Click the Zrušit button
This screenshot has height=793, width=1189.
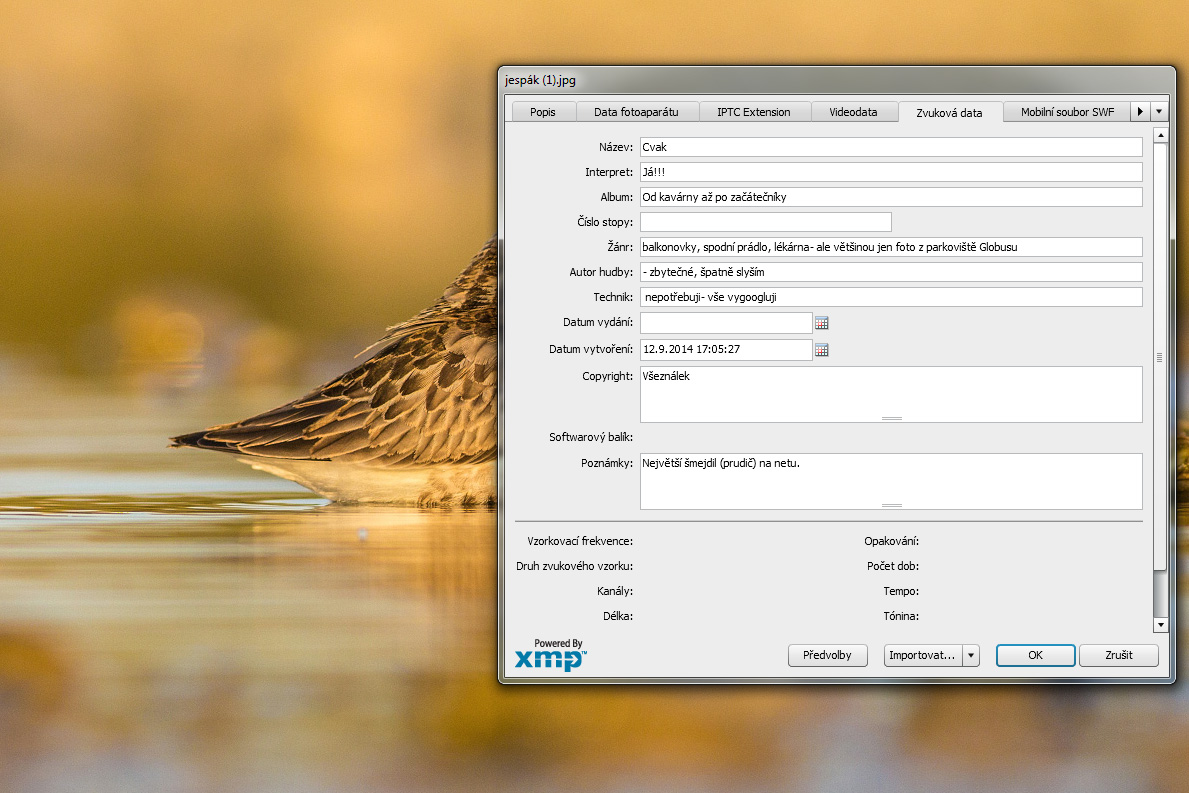[1119, 656]
